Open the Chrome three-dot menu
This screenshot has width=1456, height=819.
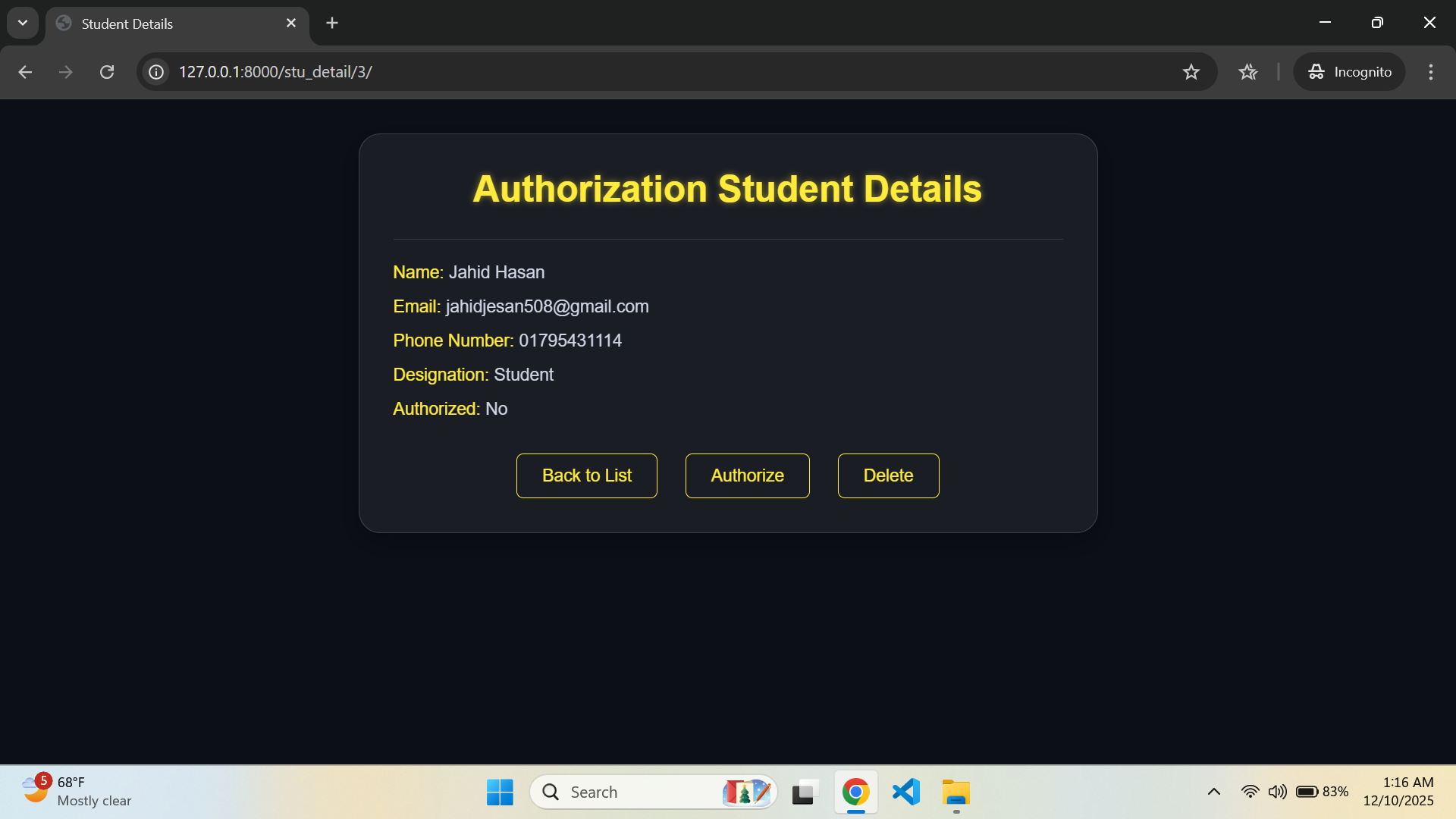(x=1430, y=72)
